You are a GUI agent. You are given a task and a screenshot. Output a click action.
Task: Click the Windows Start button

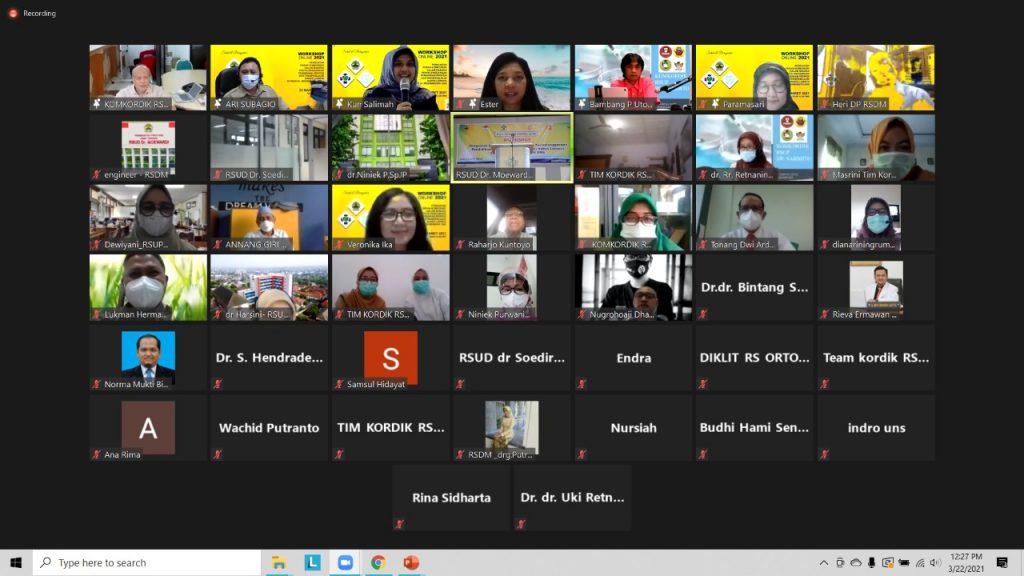16,563
